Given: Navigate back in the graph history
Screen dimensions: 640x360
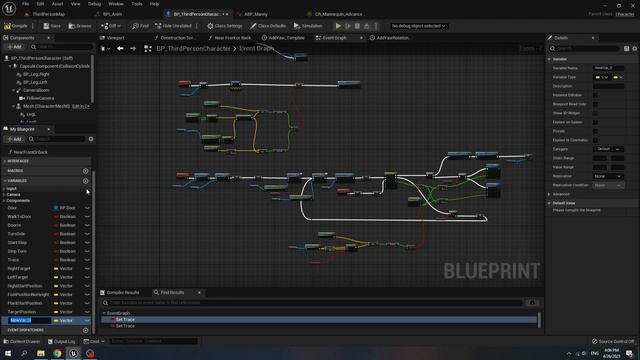Looking at the screenshot, I should point(120,48).
